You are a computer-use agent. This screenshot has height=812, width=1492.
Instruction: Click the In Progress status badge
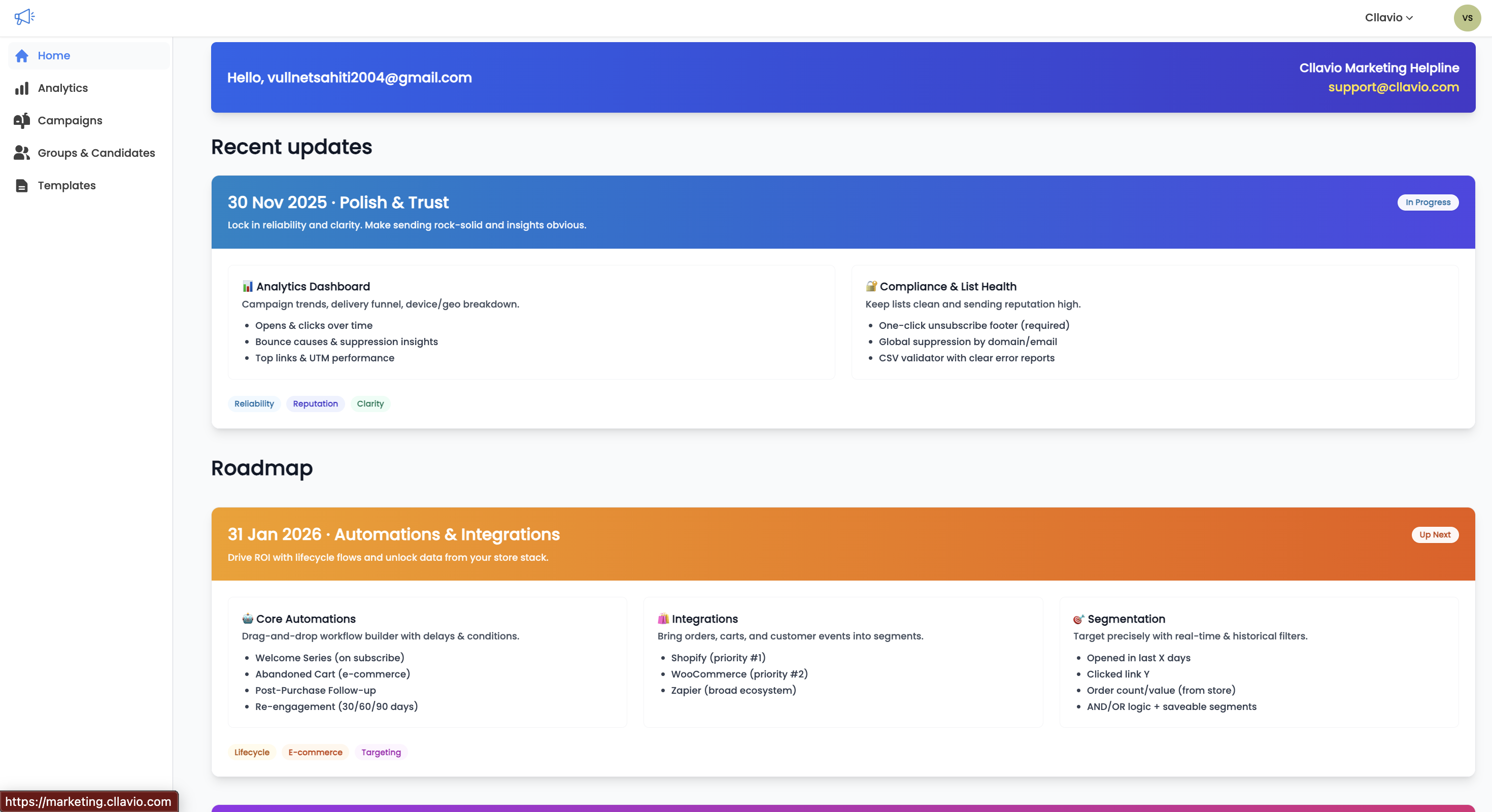pos(1428,202)
